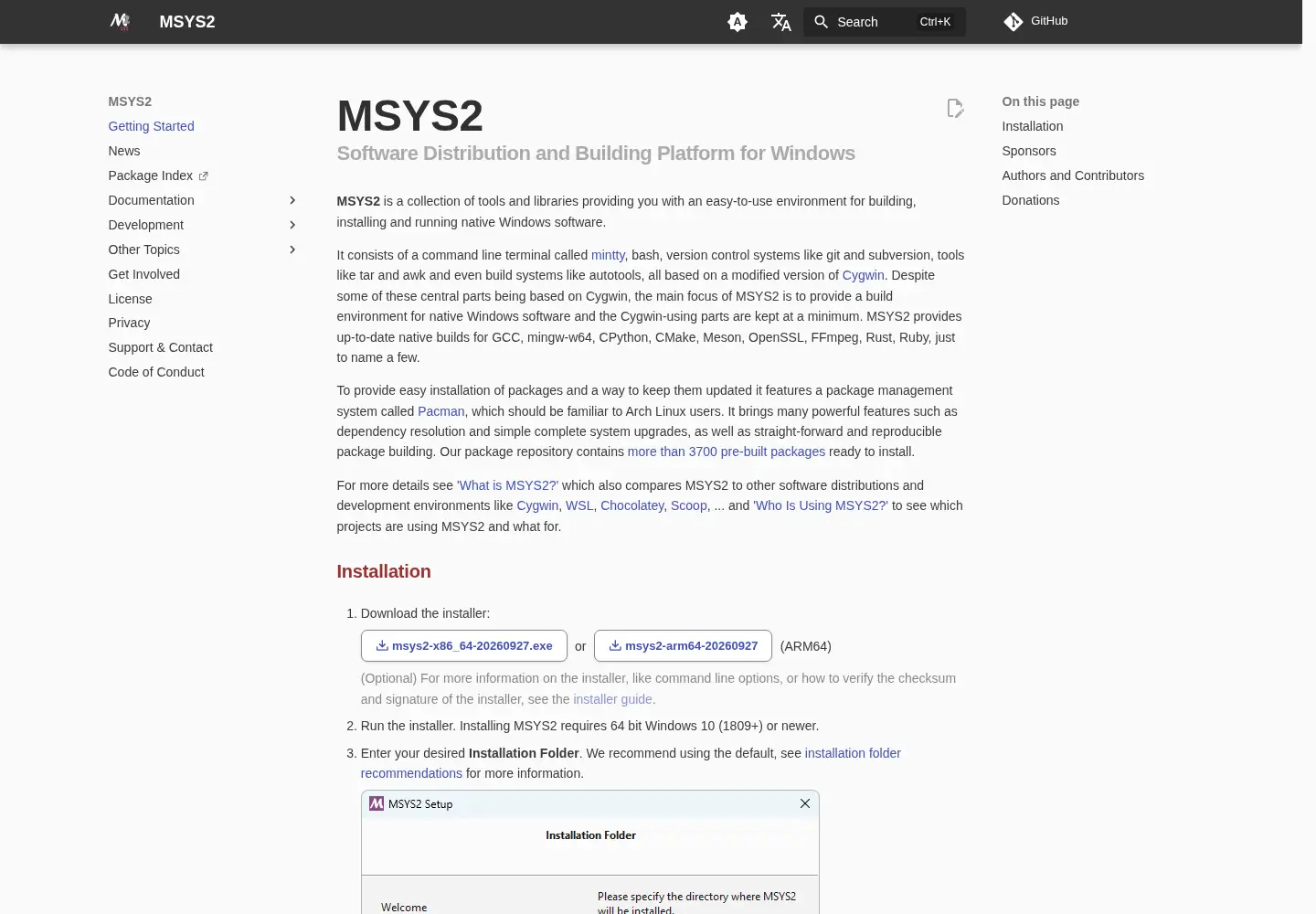Open the language selector icon
1316x914 pixels.
coord(780,22)
